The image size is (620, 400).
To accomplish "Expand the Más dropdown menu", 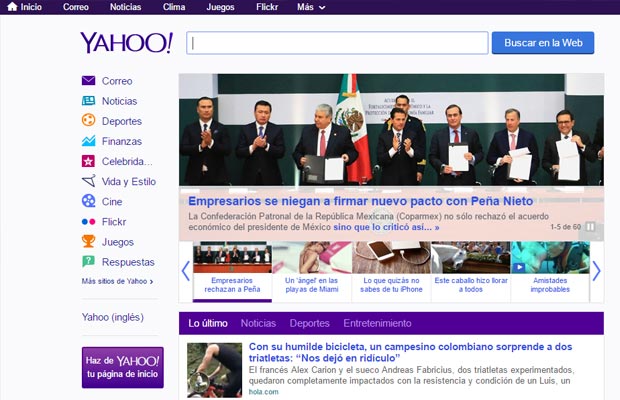I will pyautogui.click(x=311, y=7).
